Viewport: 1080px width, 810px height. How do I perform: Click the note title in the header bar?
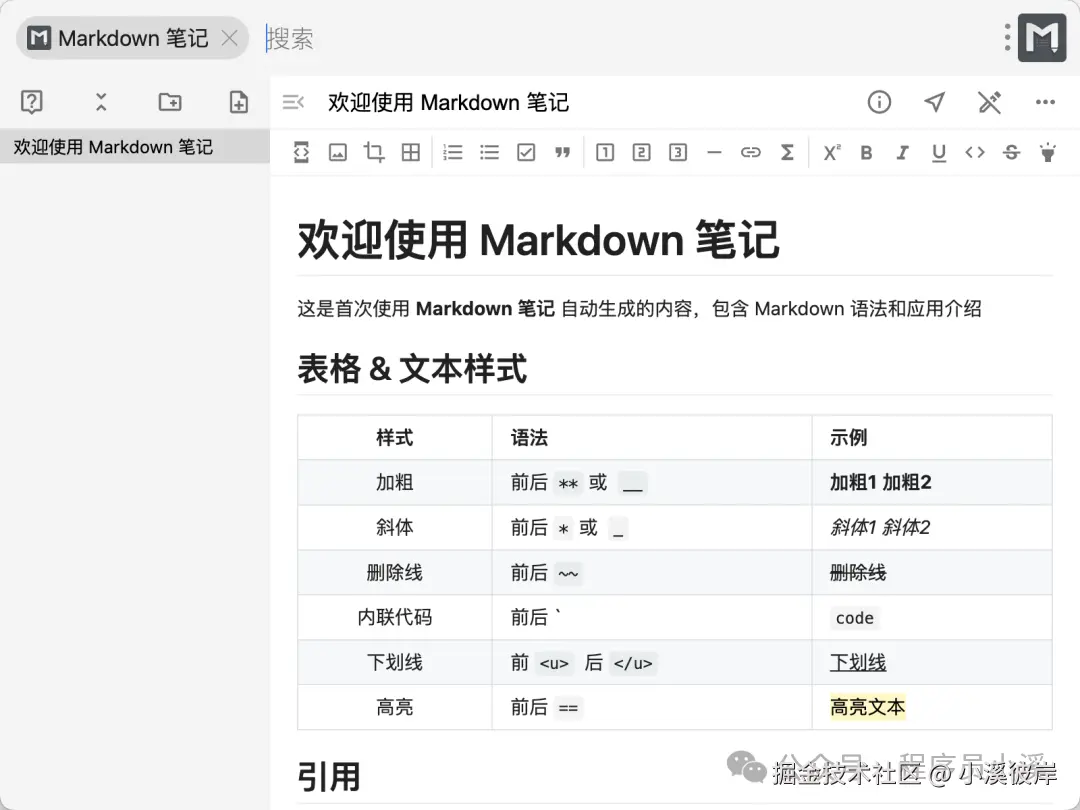(x=448, y=103)
